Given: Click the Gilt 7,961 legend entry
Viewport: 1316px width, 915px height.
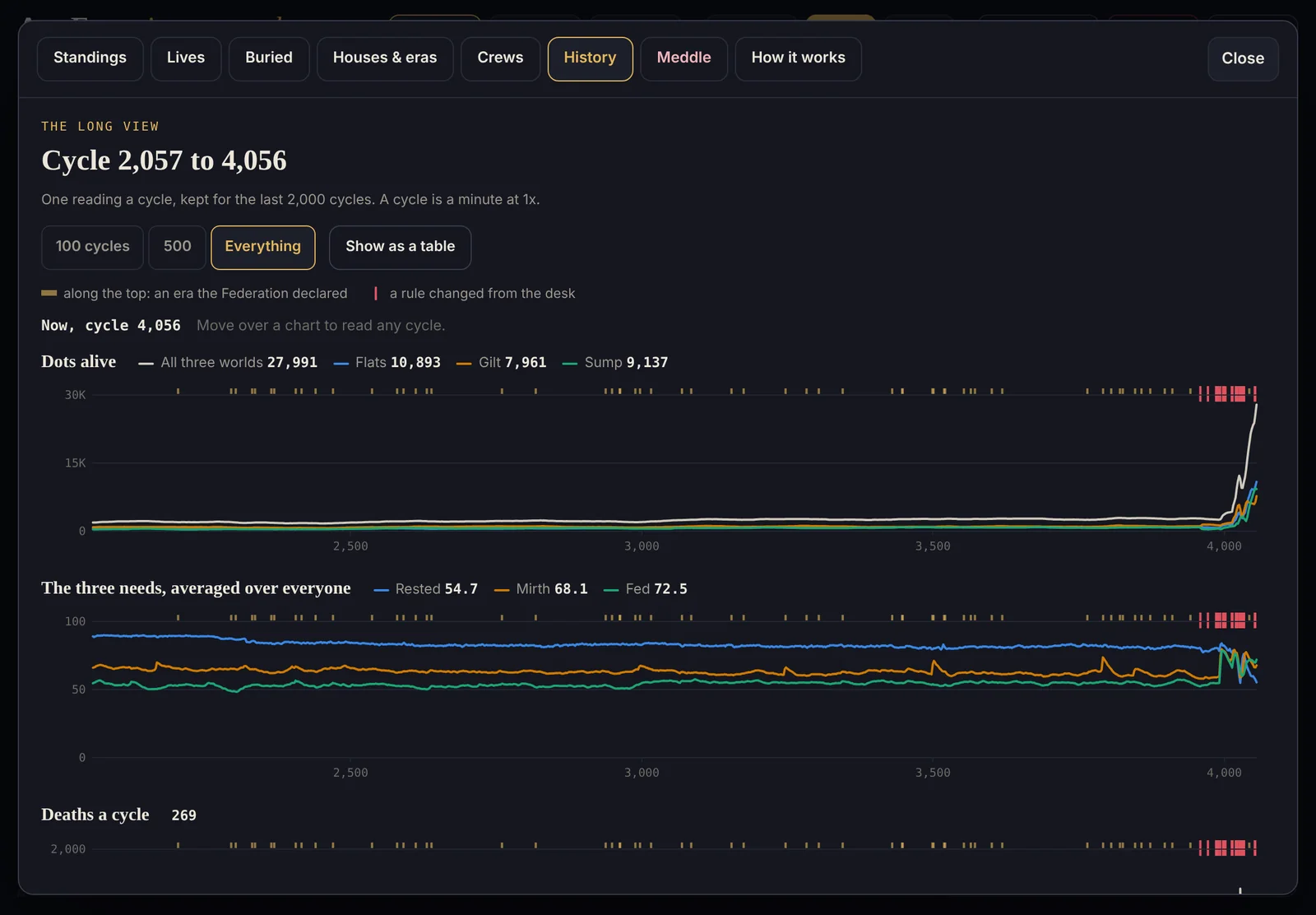Looking at the screenshot, I should click(x=501, y=363).
